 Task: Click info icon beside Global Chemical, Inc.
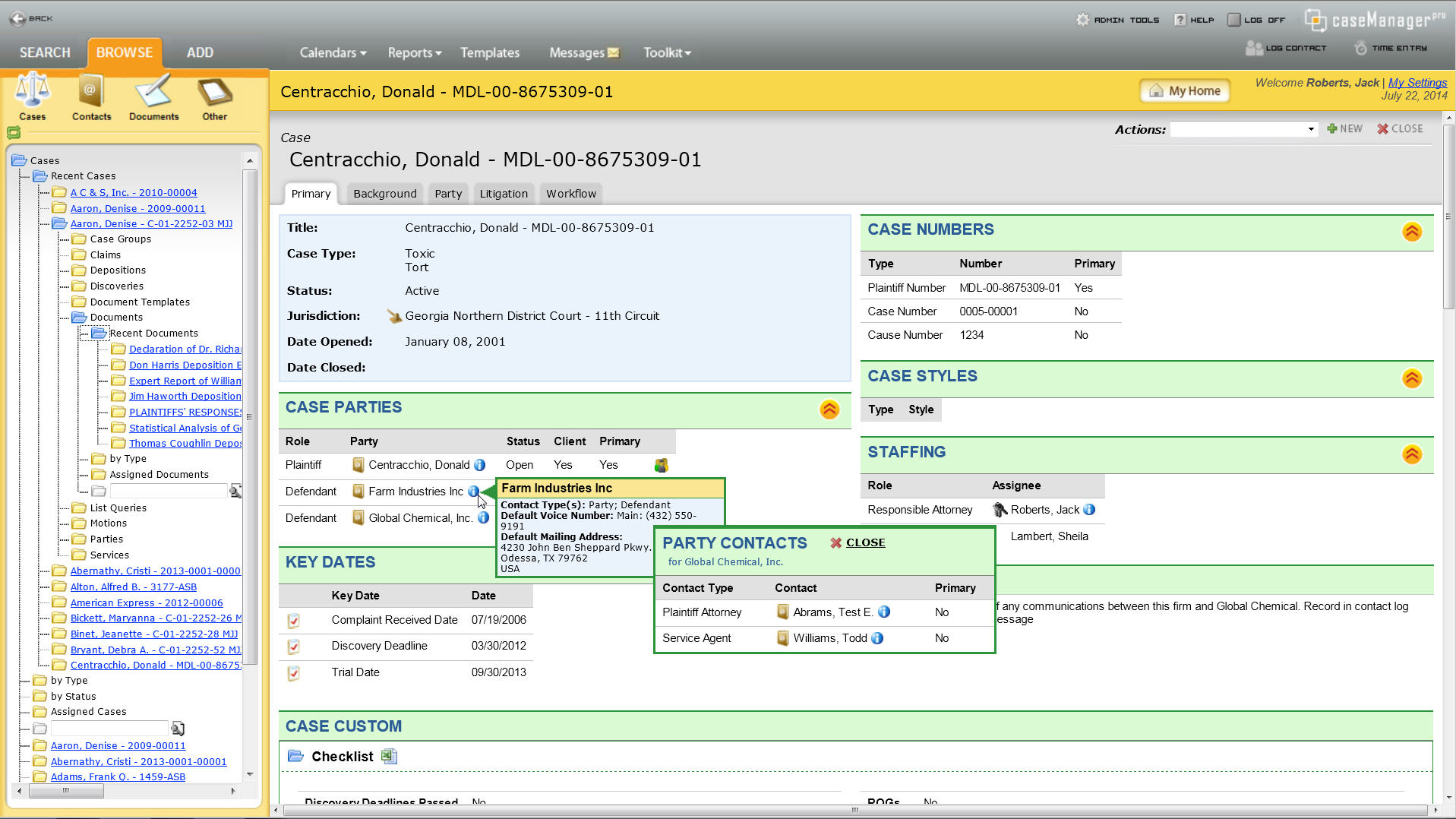pos(483,518)
